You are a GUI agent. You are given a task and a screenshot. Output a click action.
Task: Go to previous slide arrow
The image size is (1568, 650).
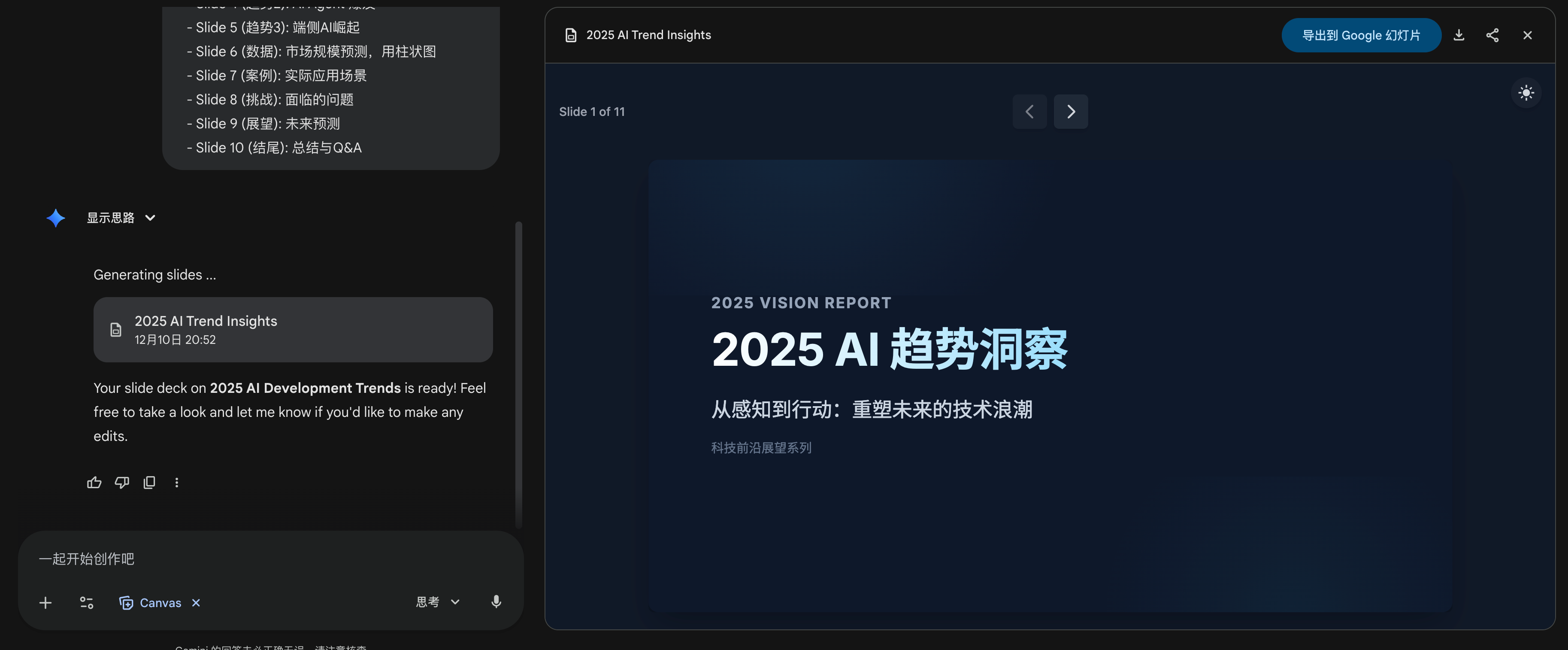click(x=1029, y=112)
